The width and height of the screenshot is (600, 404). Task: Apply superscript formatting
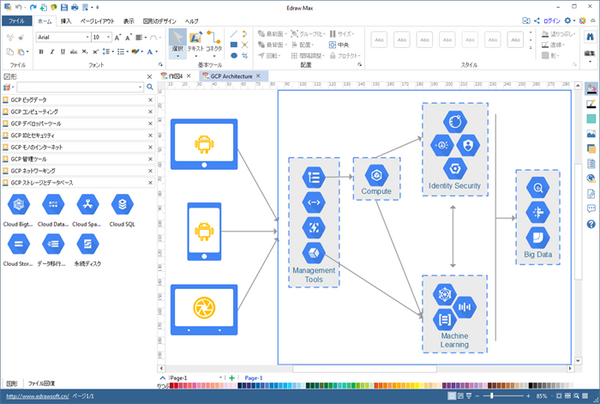pos(95,52)
